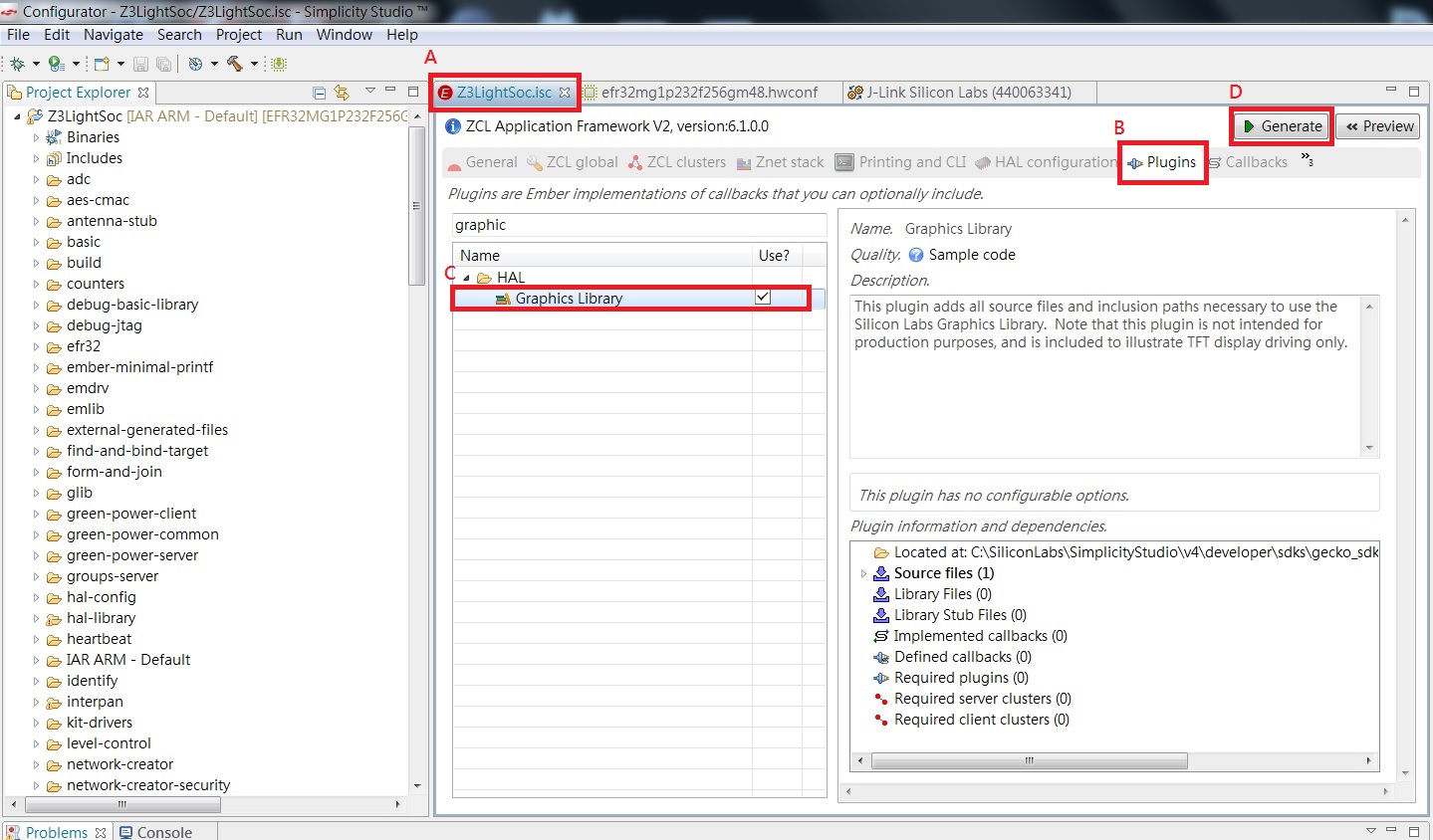Maximize the Project Explorer view

point(413,91)
